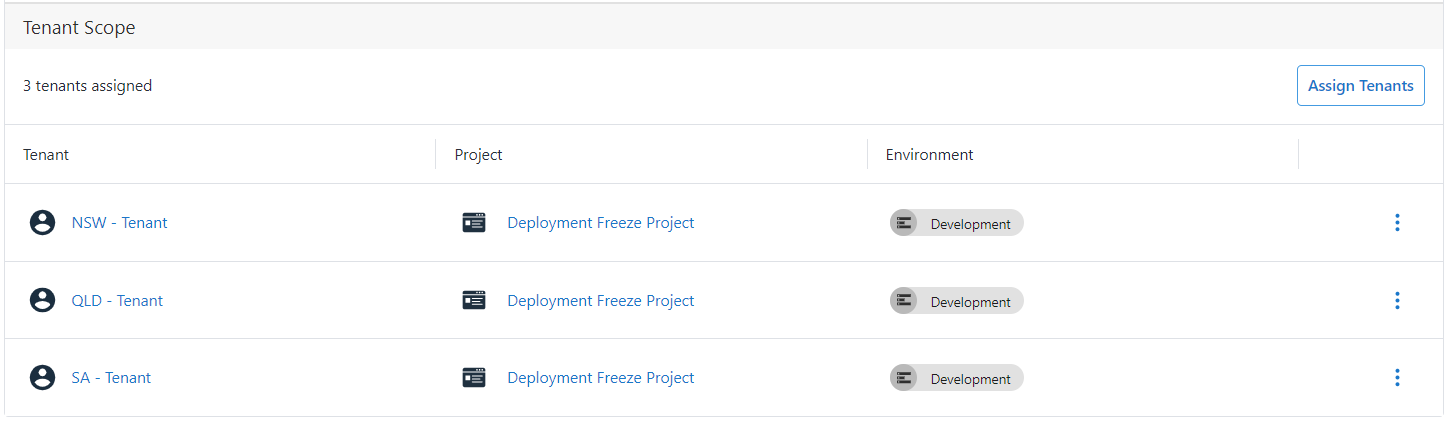The image size is (1447, 423).
Task: Click the Tenant column header
Action: (x=46, y=155)
